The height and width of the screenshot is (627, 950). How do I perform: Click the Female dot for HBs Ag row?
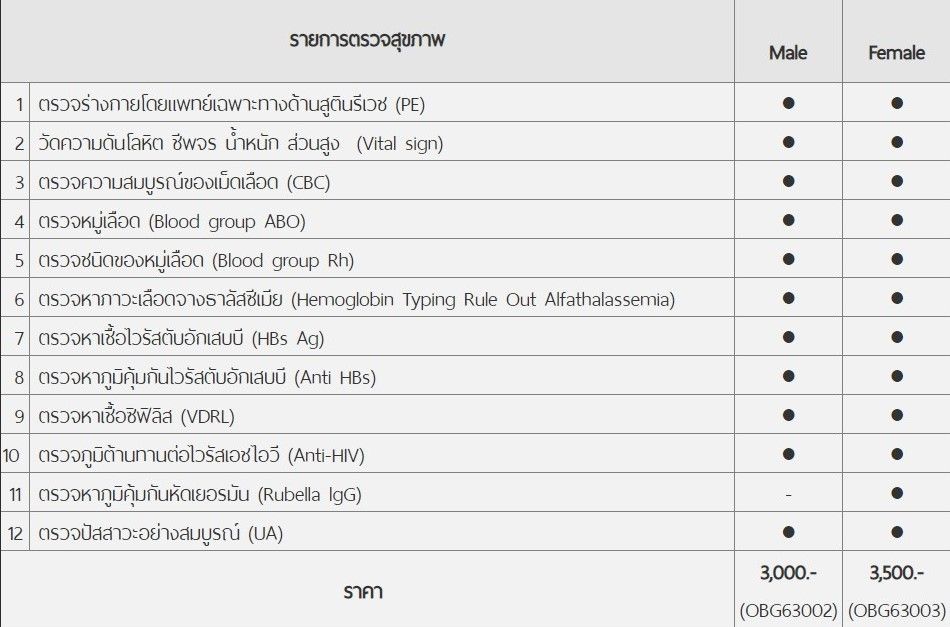(x=897, y=337)
